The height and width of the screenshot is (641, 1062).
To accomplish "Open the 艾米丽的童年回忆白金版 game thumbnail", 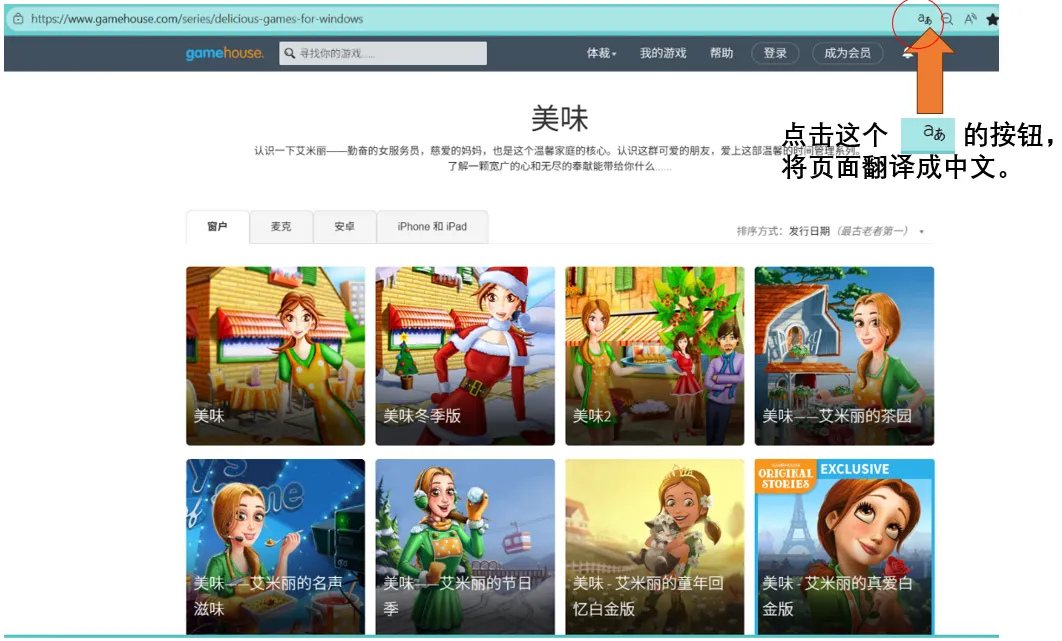I will pyautogui.click(x=655, y=547).
